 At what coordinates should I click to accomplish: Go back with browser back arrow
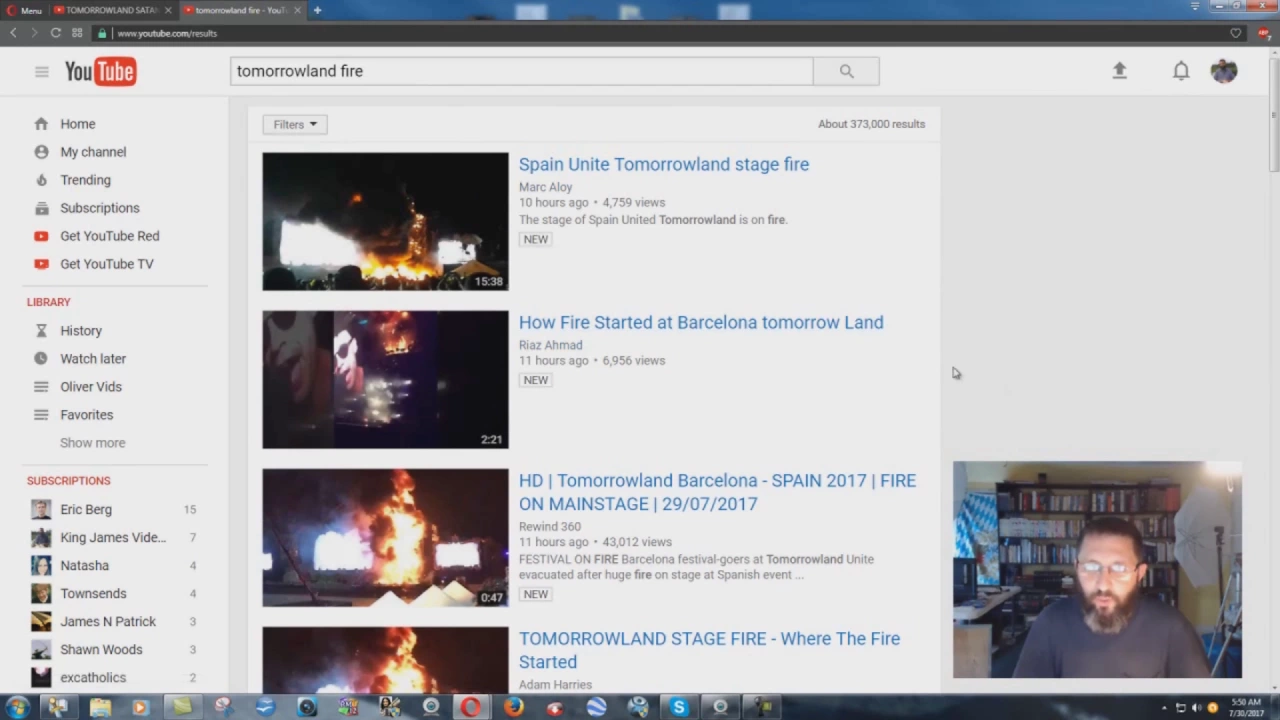coord(13,33)
